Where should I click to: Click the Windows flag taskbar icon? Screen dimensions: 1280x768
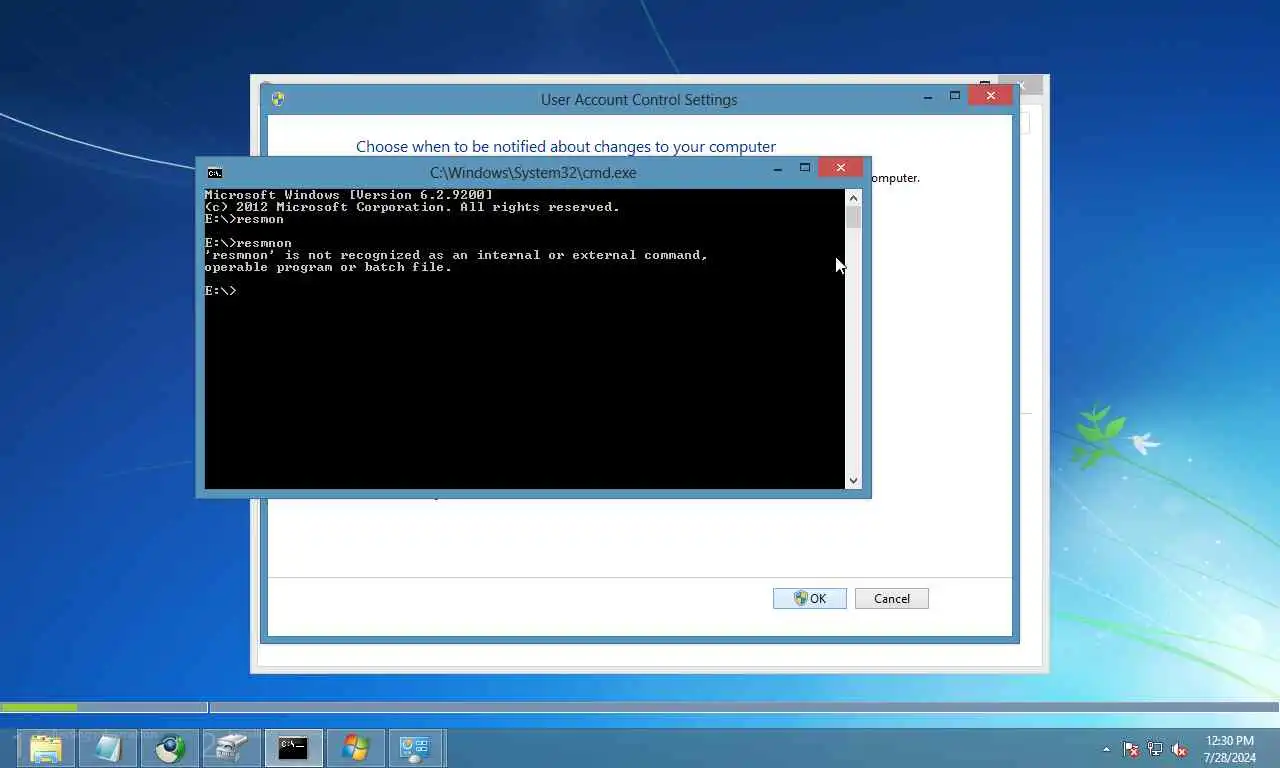(x=355, y=747)
